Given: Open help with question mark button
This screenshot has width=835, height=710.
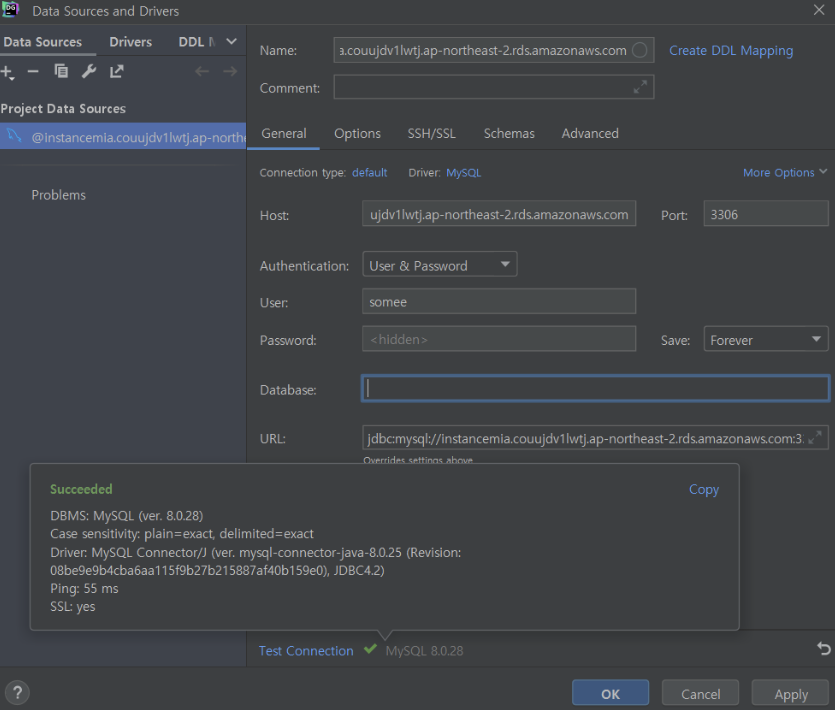Looking at the screenshot, I should tap(17, 692).
